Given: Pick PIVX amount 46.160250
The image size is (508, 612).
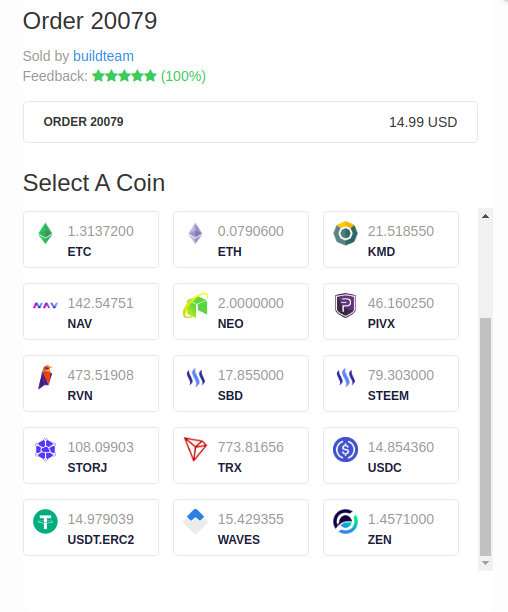Looking at the screenshot, I should tap(401, 303).
